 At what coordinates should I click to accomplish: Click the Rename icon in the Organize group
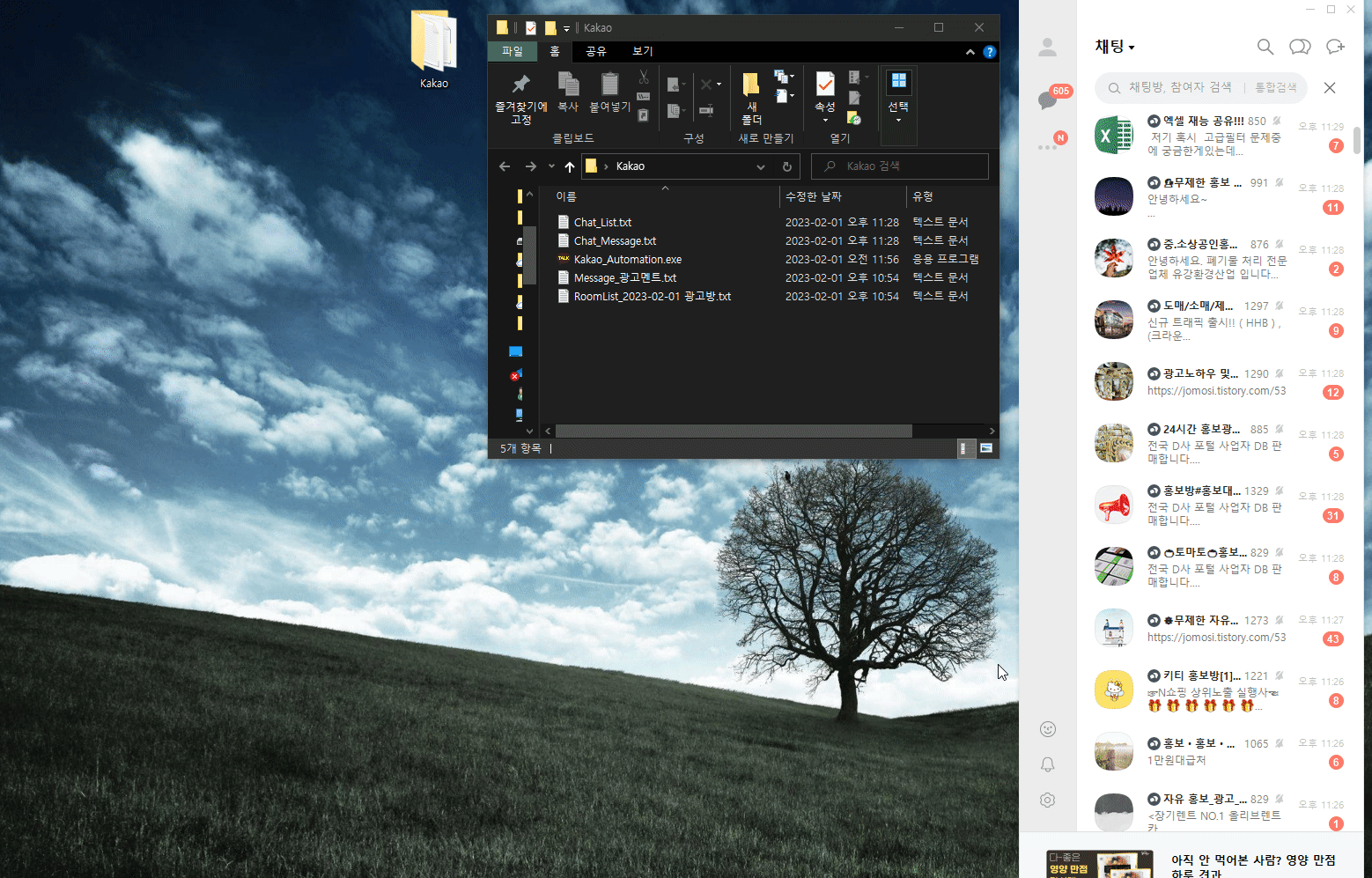pyautogui.click(x=706, y=110)
